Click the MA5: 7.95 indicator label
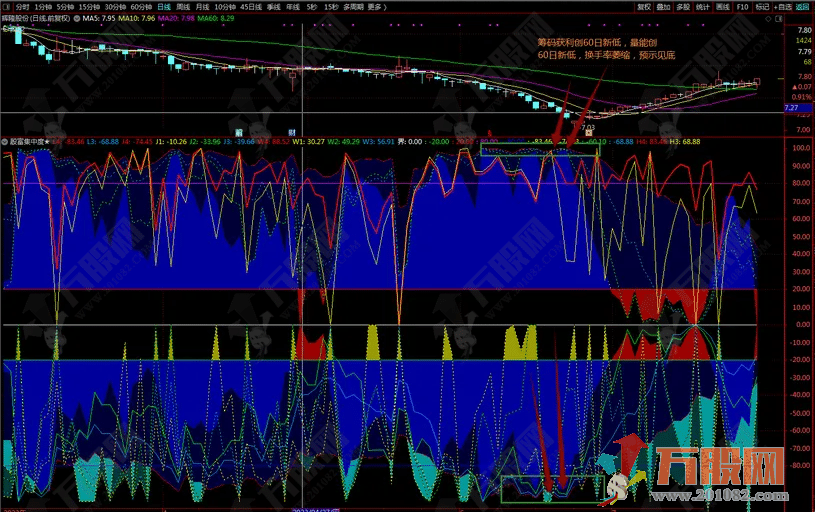 tap(99, 18)
